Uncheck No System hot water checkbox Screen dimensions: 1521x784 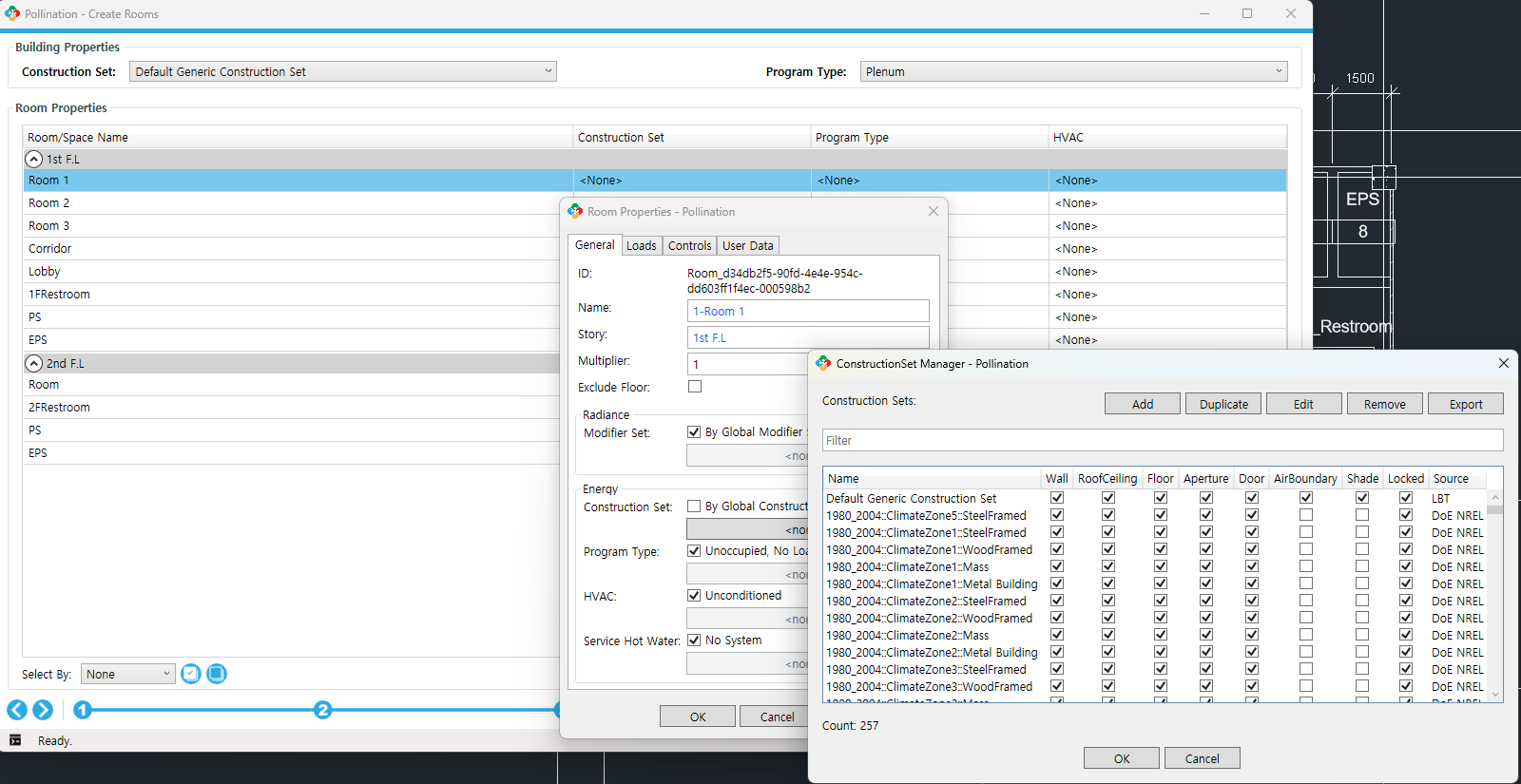694,640
